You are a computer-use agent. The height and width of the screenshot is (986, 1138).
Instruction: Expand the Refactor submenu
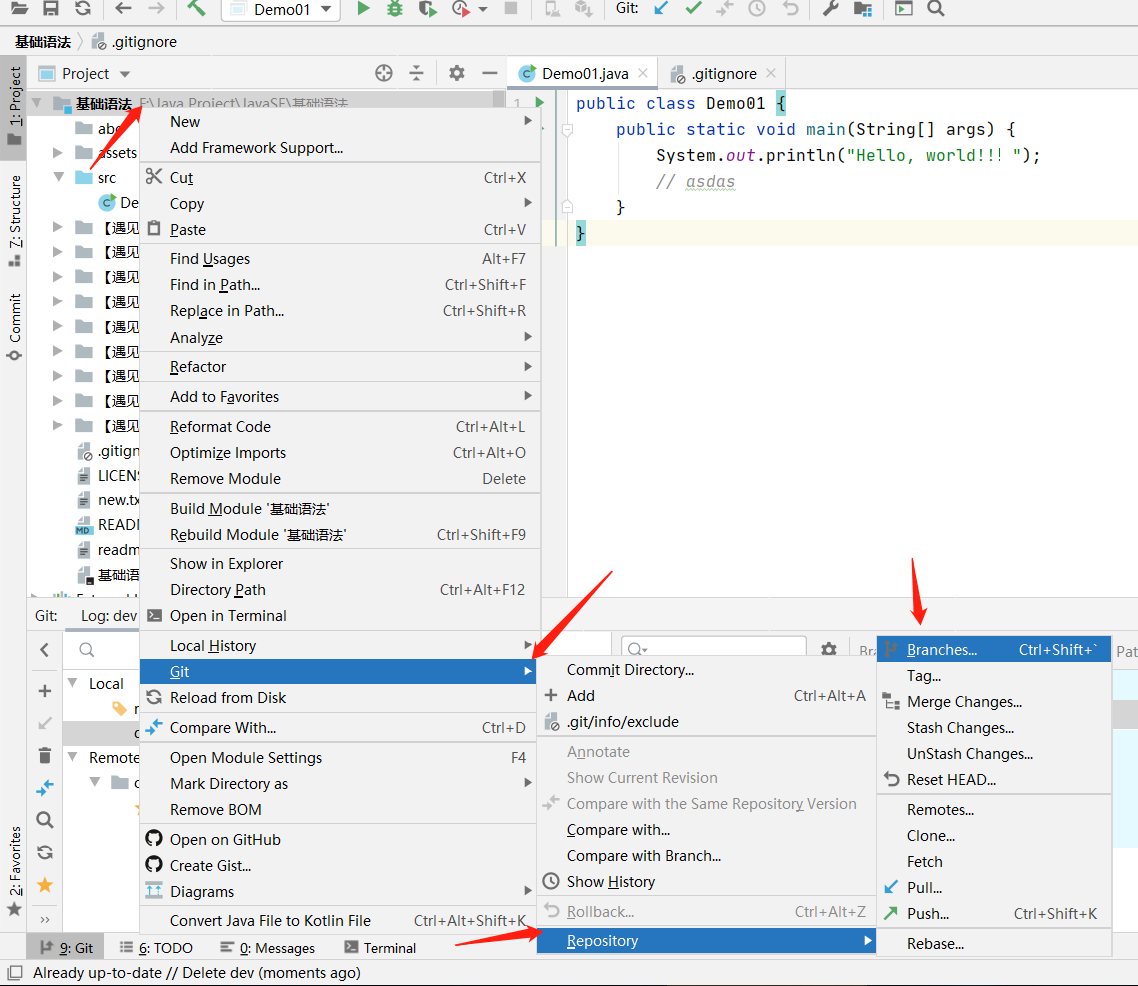point(339,366)
